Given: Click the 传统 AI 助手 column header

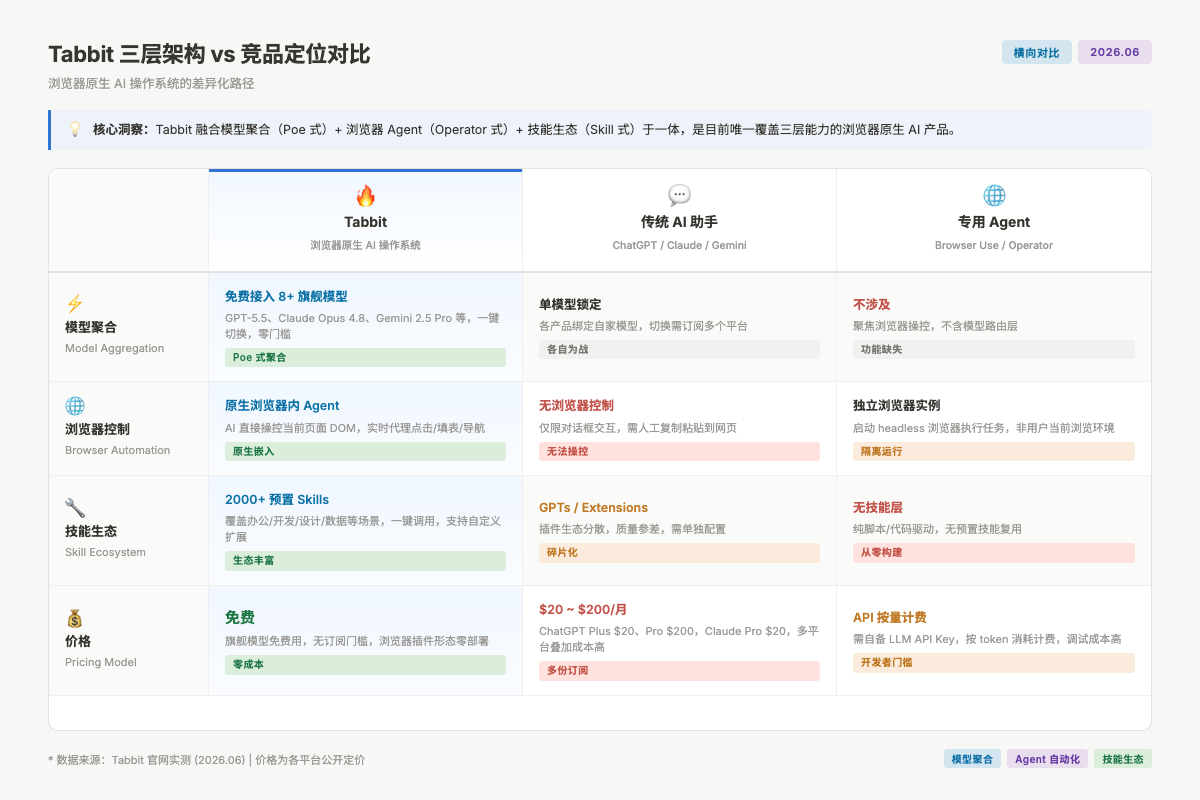Looking at the screenshot, I should [679, 221].
